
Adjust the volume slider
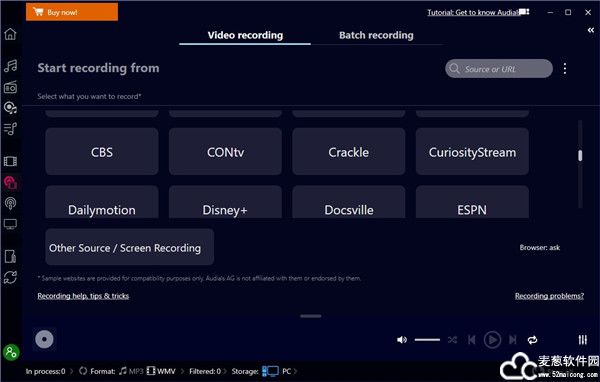pyautogui.click(x=427, y=340)
